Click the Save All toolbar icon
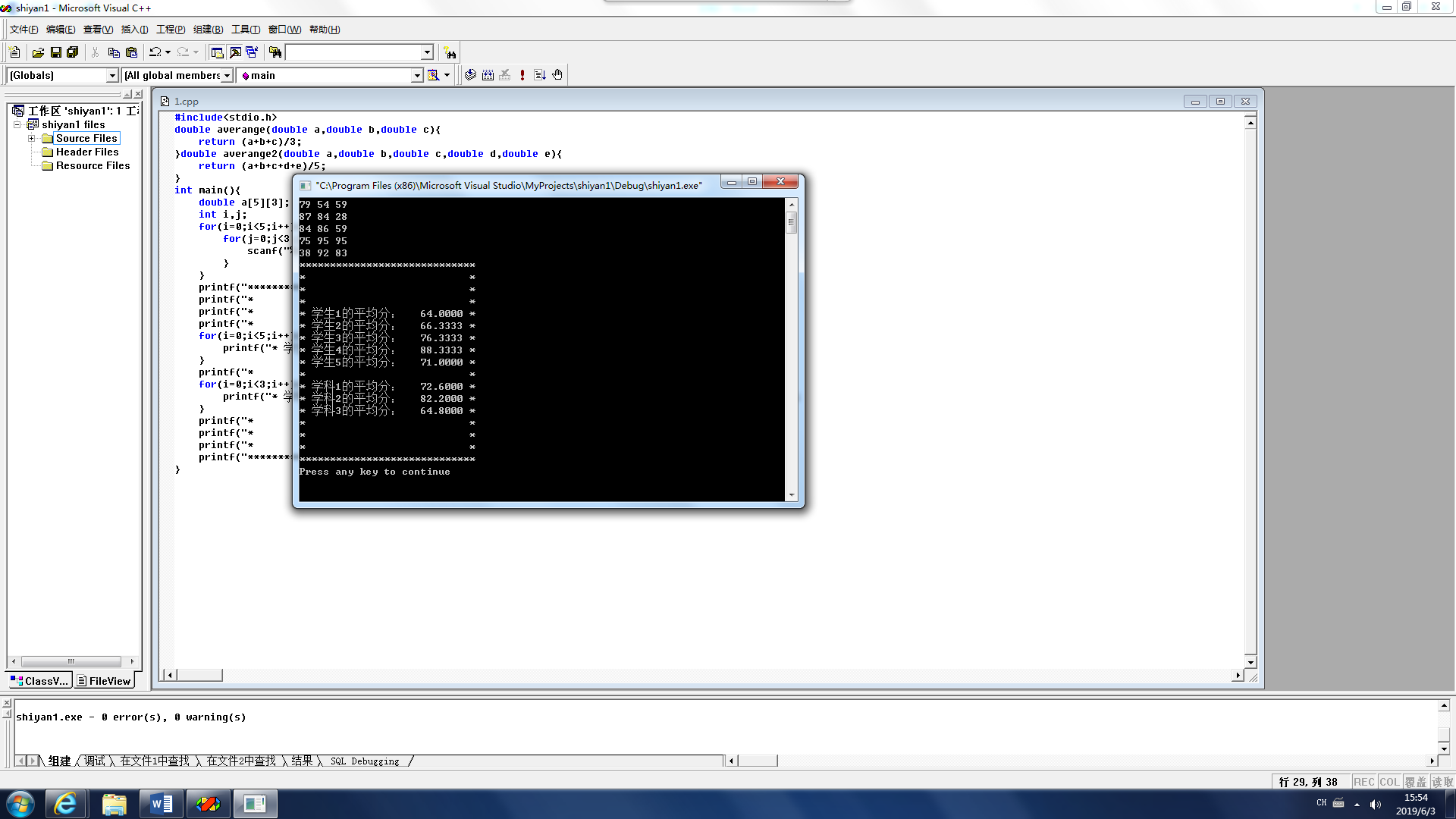Screen dimensions: 1456x819 [x=73, y=52]
